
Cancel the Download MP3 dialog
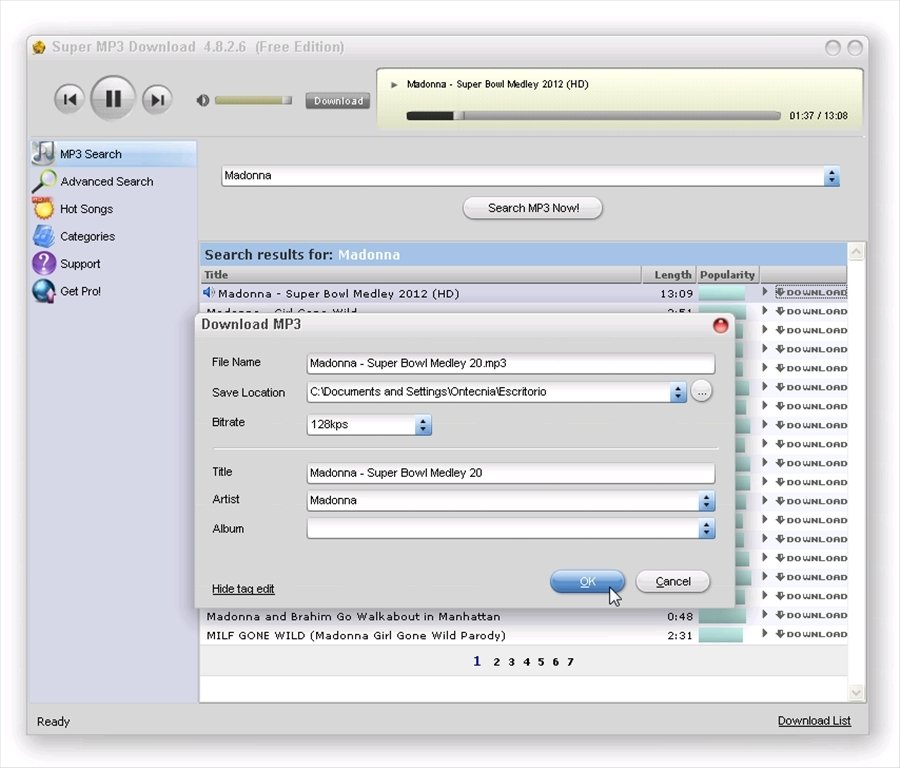click(x=673, y=581)
